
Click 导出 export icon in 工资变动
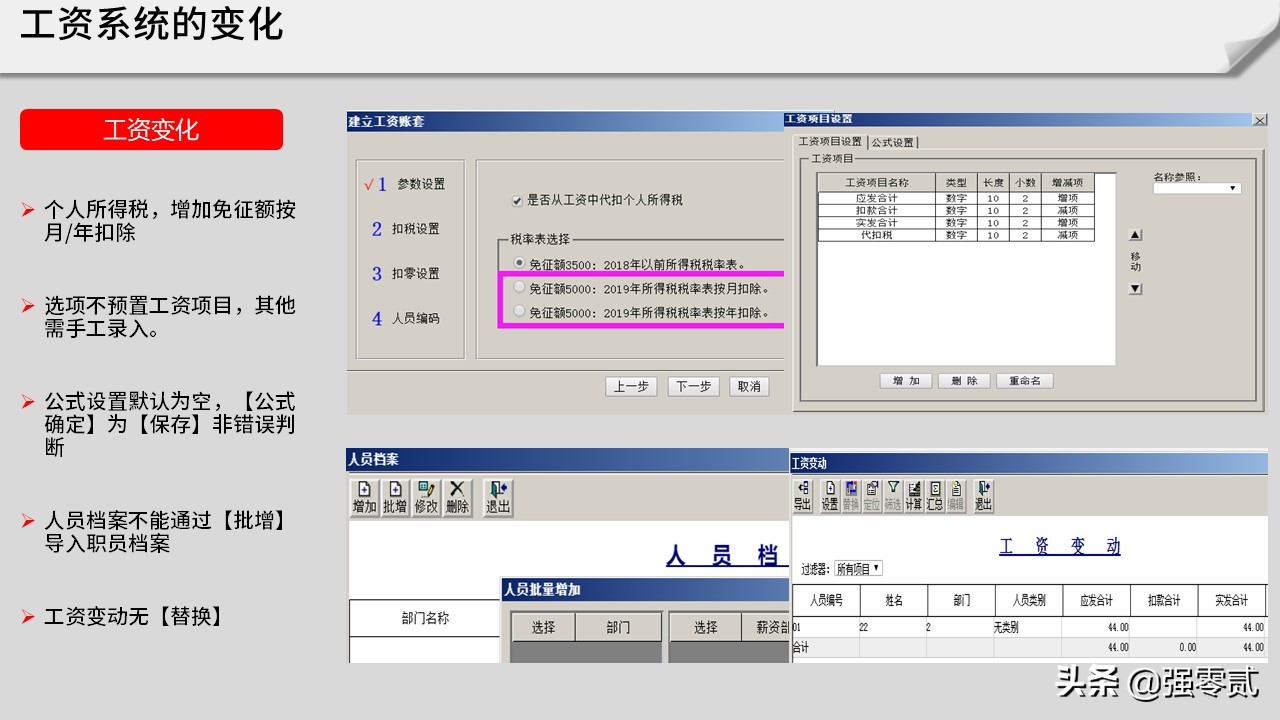[802, 496]
